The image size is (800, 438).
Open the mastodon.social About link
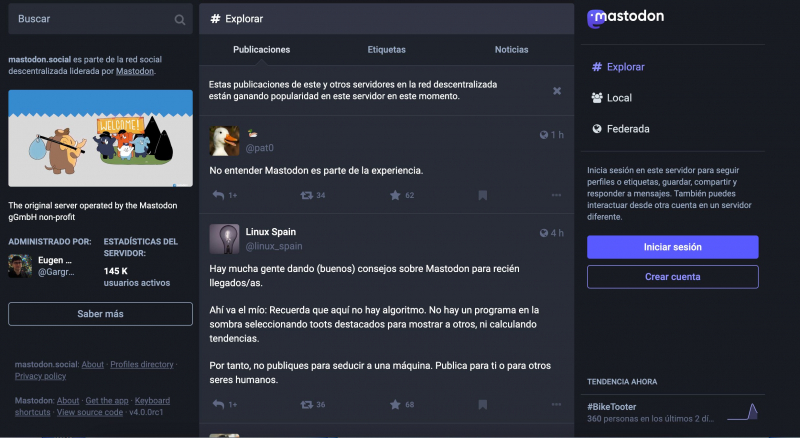point(92,364)
